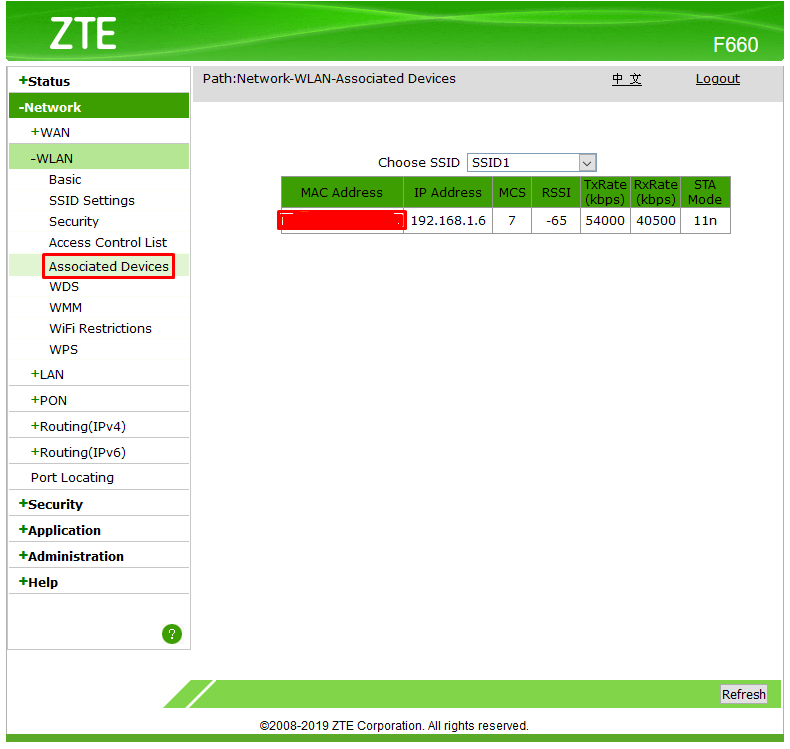
Task: Open SSID Settings page
Action: point(92,200)
